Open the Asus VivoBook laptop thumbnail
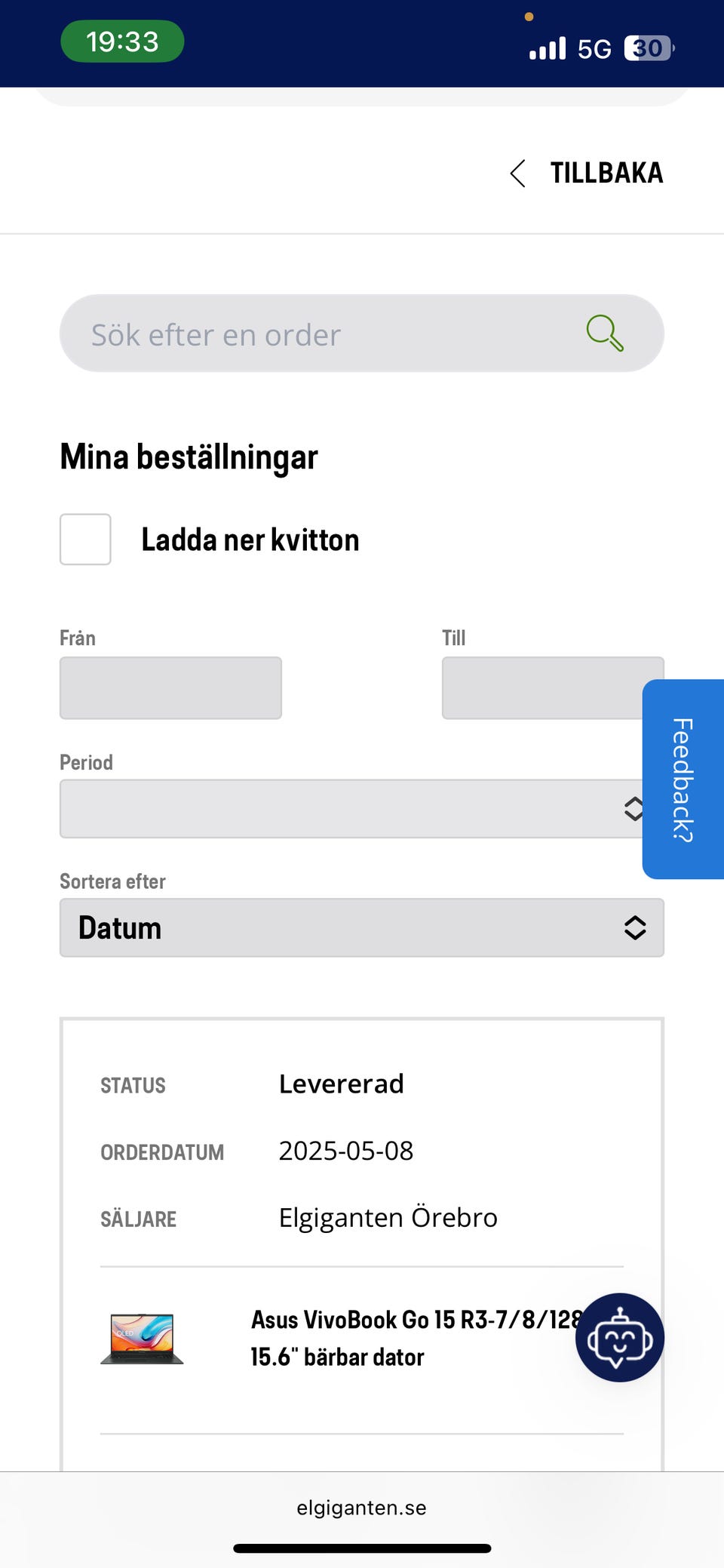The width and height of the screenshot is (724, 1568). click(142, 1339)
